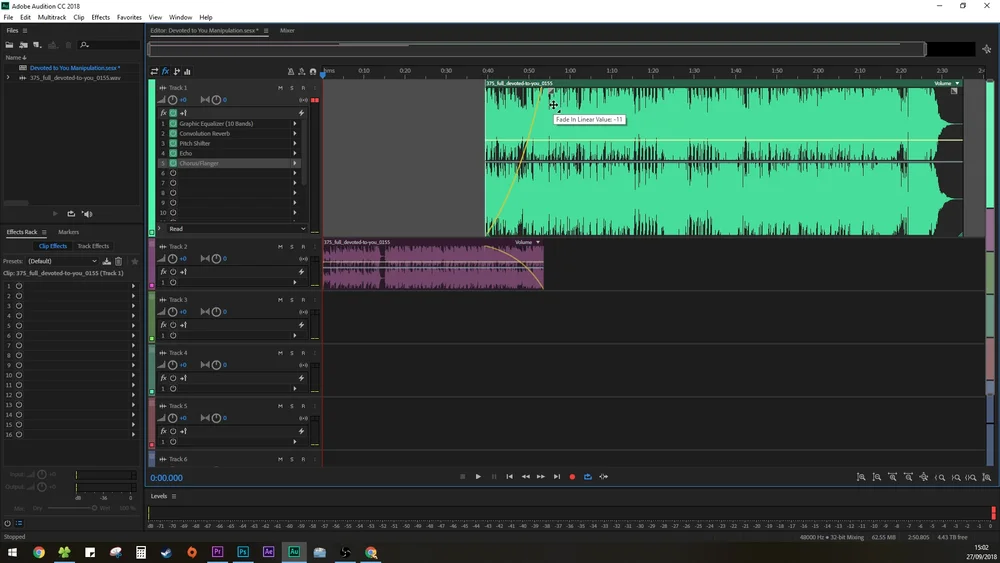The width and height of the screenshot is (1000, 563).
Task: Open the Effects menu in menu bar
Action: click(100, 17)
